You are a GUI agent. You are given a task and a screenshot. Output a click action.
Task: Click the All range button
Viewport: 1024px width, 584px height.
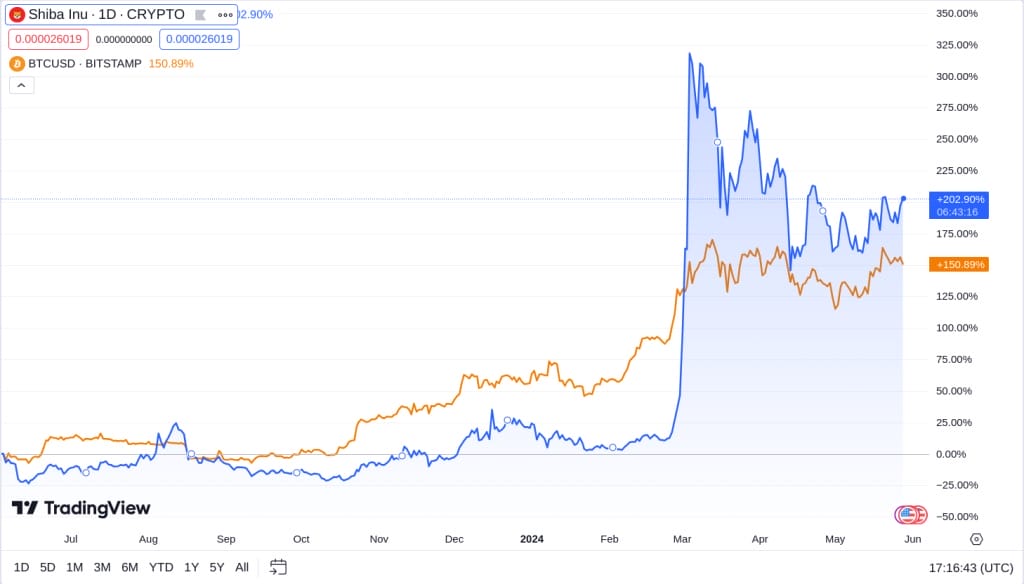(241, 566)
